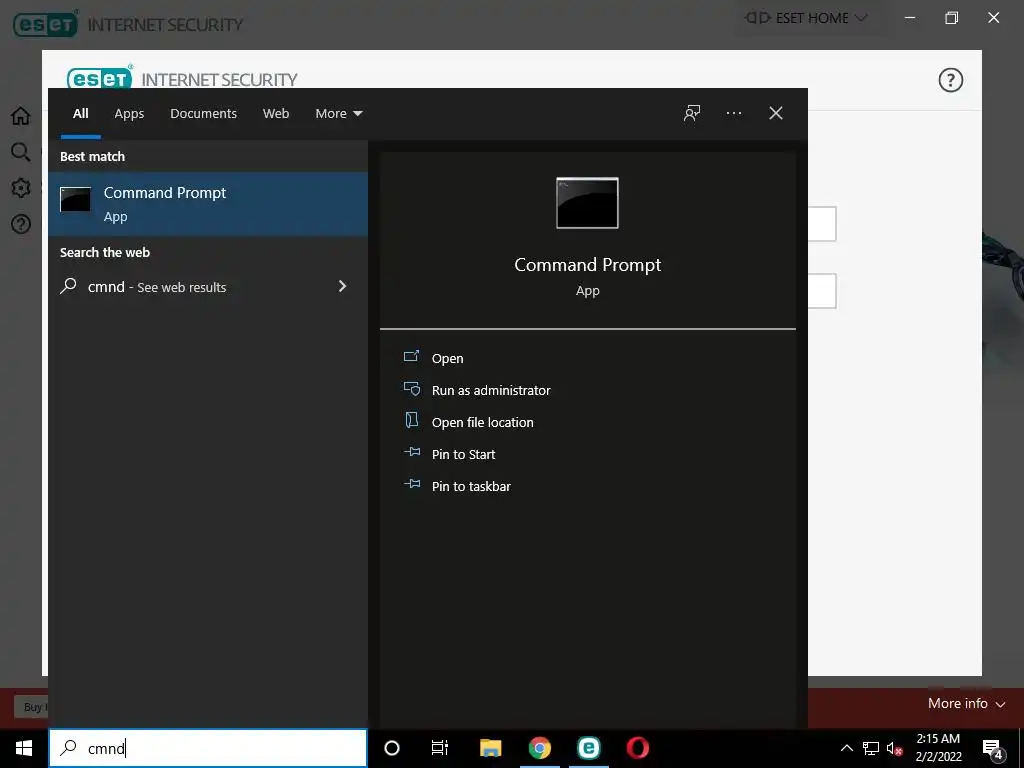The image size is (1024, 768).
Task: Switch to Documents search tab
Action: coord(203,114)
